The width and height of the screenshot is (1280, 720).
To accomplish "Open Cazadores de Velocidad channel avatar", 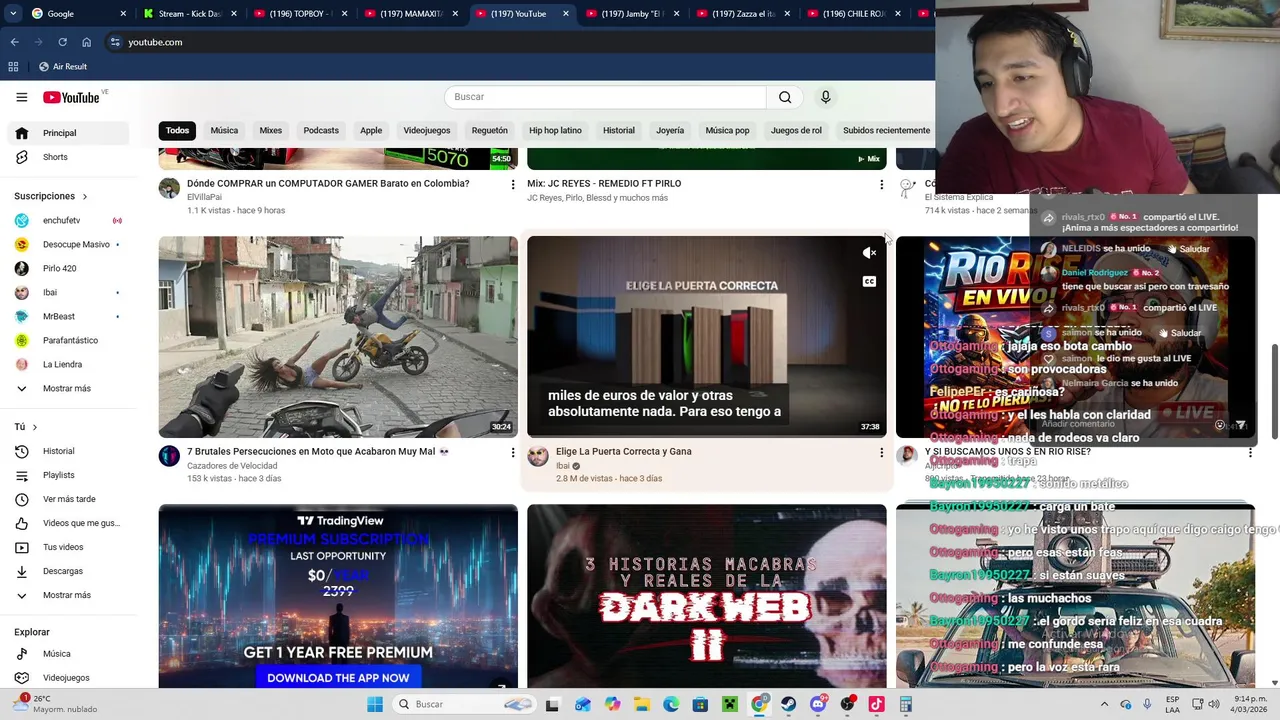I will (169, 456).
